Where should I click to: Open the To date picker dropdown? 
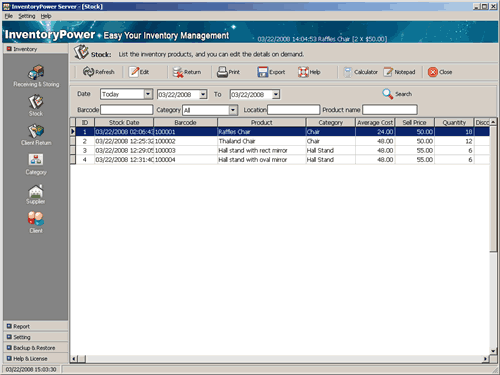coord(276,95)
